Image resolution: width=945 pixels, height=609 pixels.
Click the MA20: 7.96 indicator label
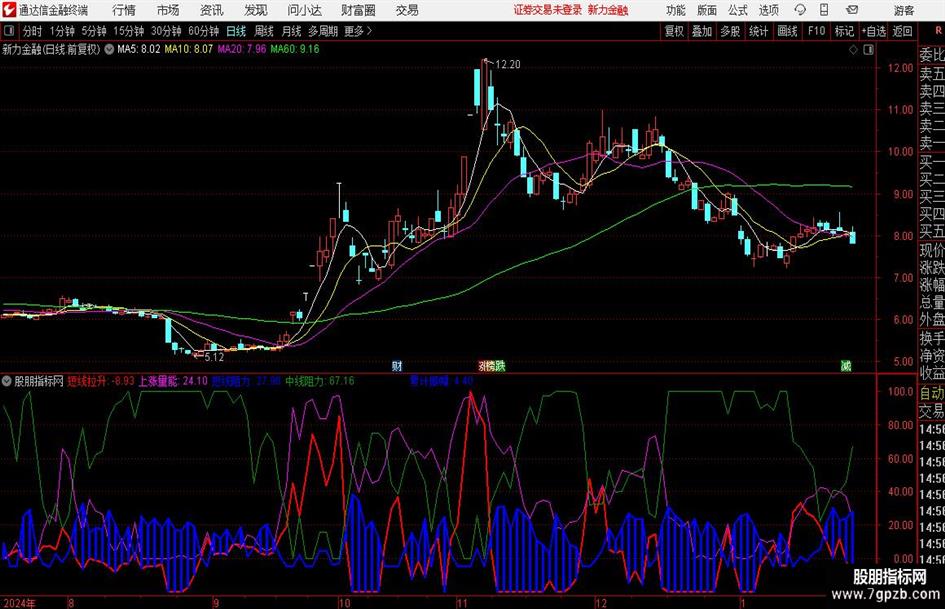click(242, 49)
